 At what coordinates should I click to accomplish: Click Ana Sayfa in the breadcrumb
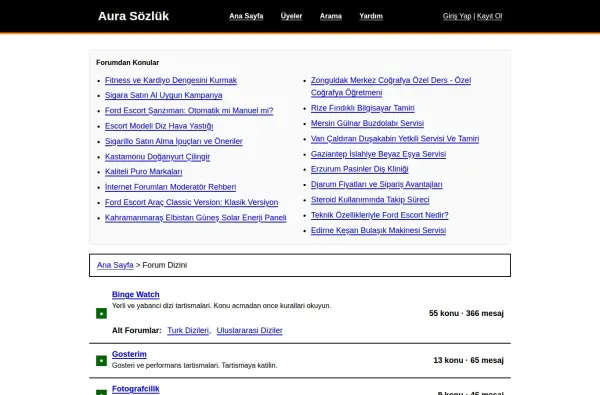[115, 265]
